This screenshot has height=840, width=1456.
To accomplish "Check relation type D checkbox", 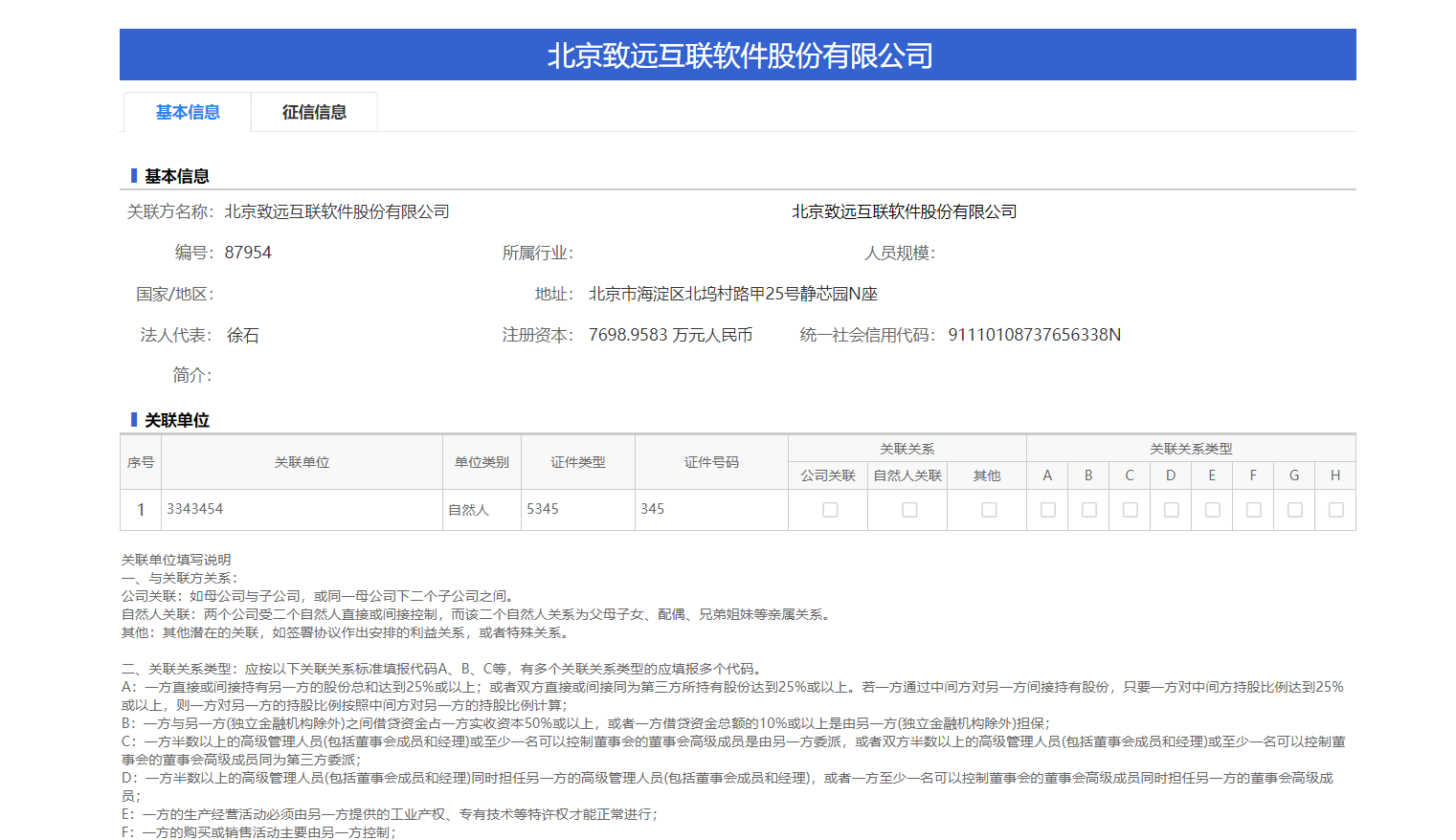I will [x=1172, y=510].
